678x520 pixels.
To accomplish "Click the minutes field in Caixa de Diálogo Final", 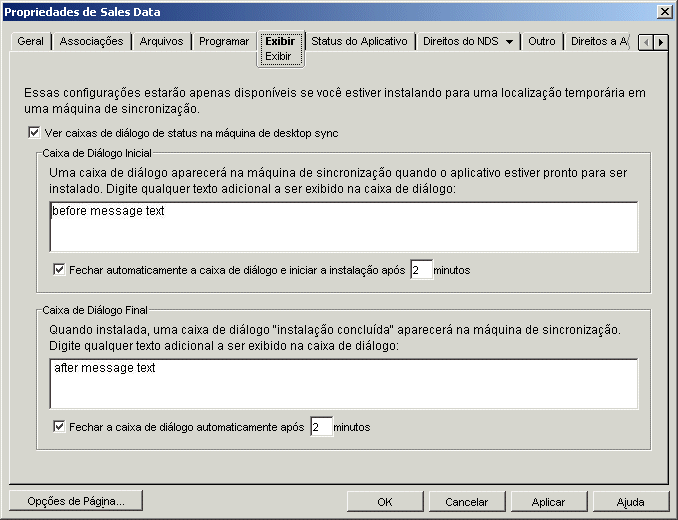I will point(322,427).
